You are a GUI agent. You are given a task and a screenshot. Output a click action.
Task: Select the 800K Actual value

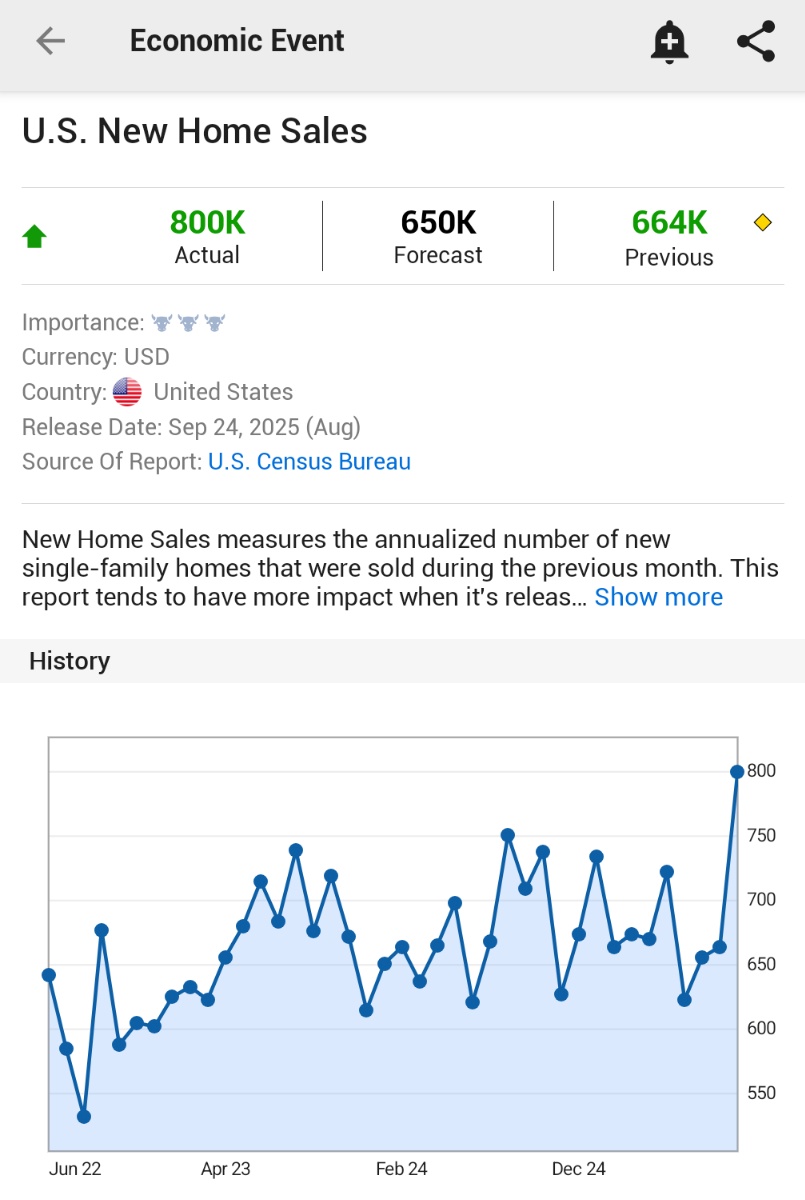pyautogui.click(x=207, y=221)
